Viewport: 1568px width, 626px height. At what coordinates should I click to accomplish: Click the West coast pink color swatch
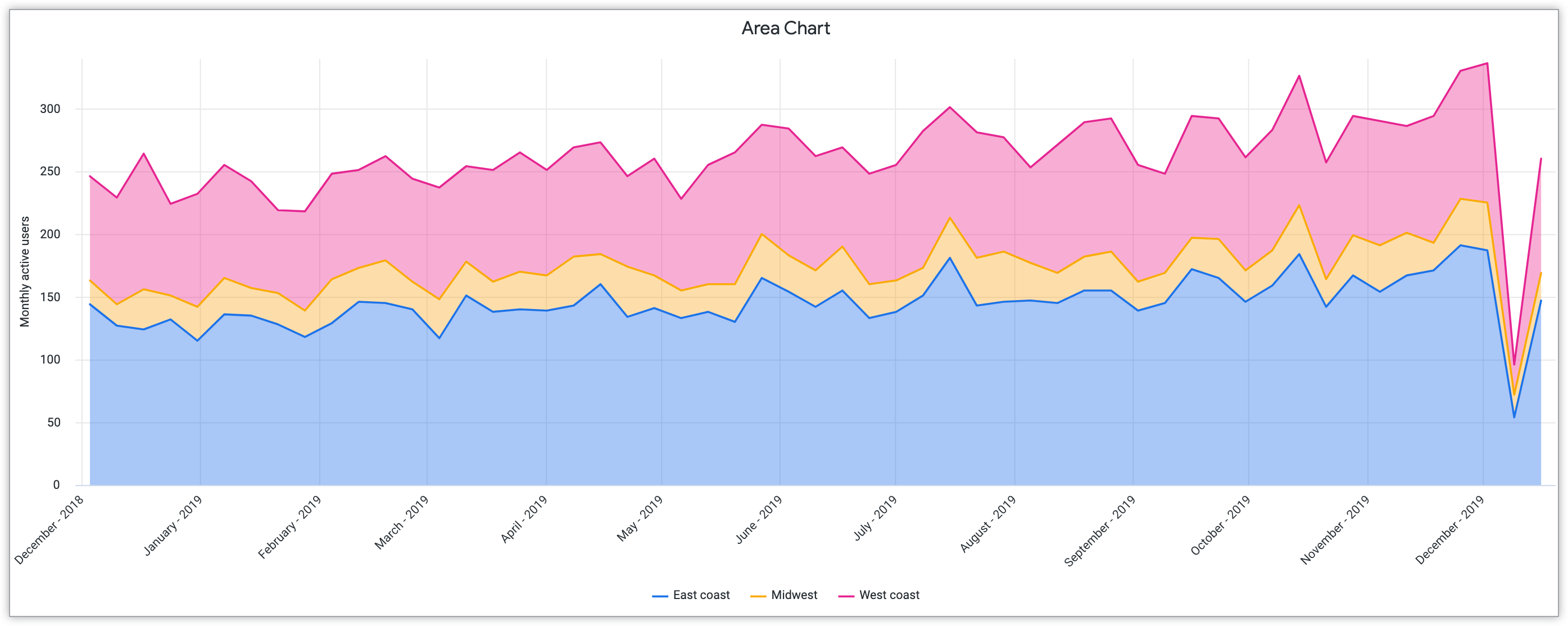(x=847, y=596)
